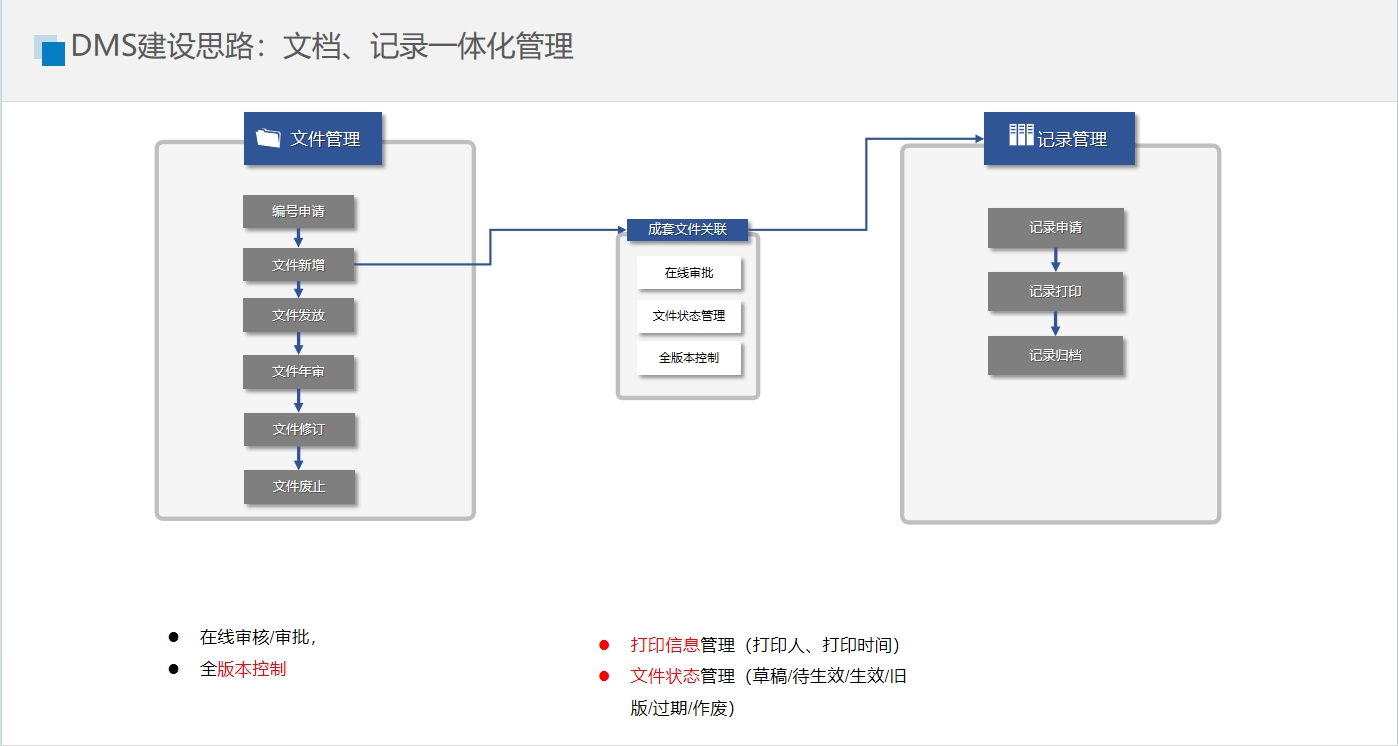Select the 记录管理 header box
The image size is (1398, 746).
tap(1059, 138)
